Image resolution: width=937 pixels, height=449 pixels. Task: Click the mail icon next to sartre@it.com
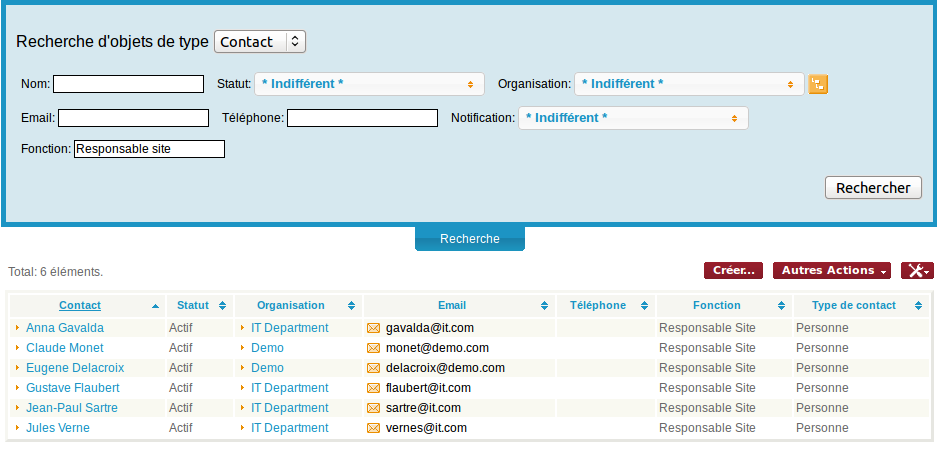point(374,408)
